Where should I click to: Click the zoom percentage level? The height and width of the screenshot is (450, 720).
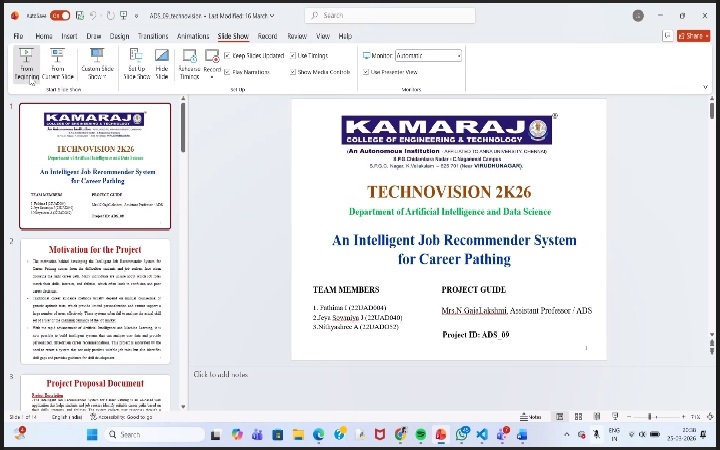[696, 416]
